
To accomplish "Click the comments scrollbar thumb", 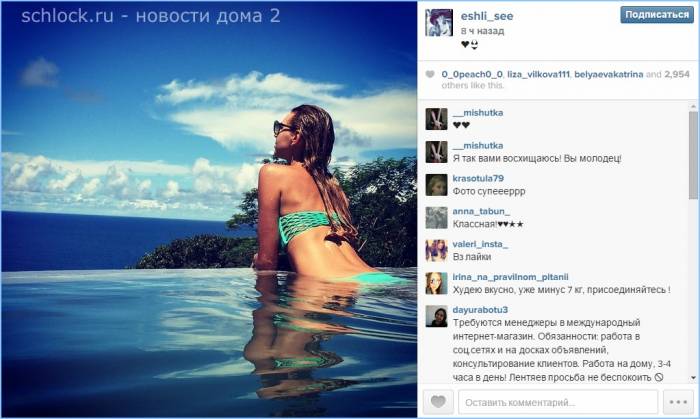I will (x=693, y=154).
